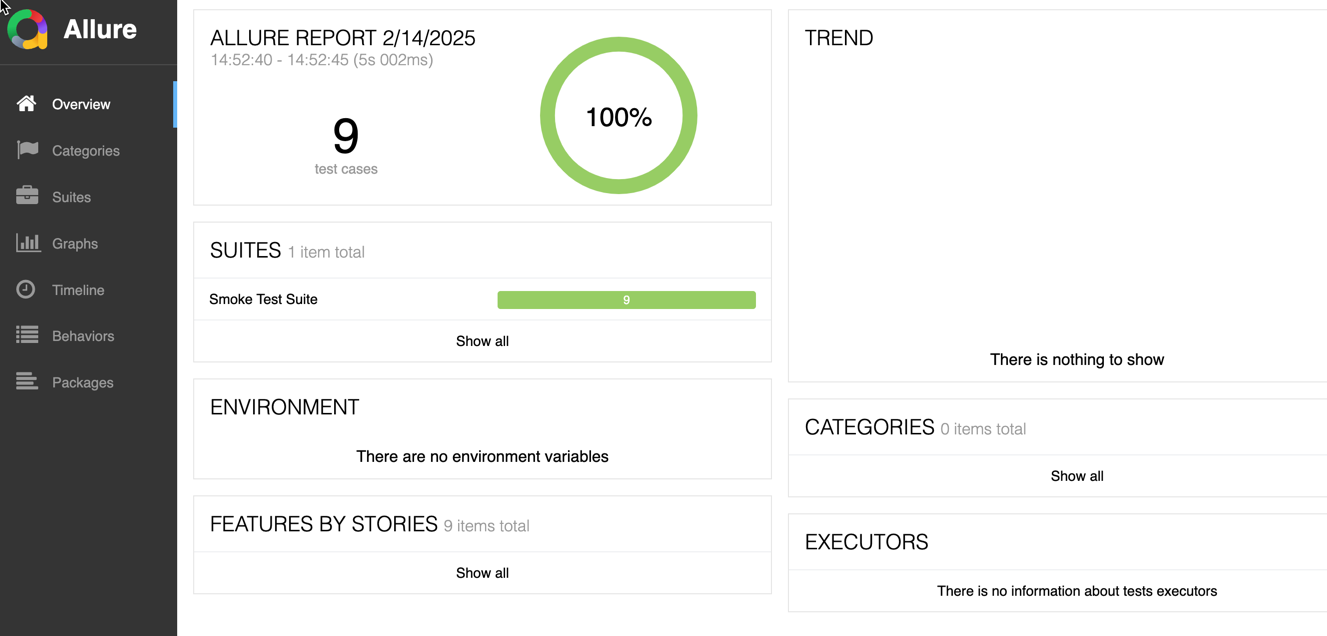Click the Timeline clock icon
The width and height of the screenshot is (1327, 636).
[x=26, y=289]
